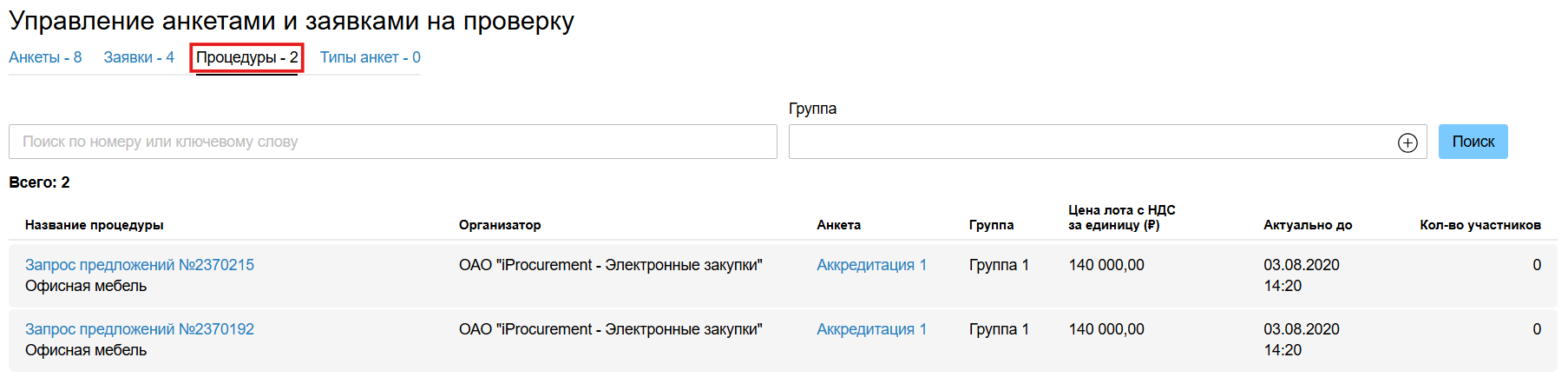Click the Группа table column header
This screenshot has width=1568, height=384.
coord(991,225)
